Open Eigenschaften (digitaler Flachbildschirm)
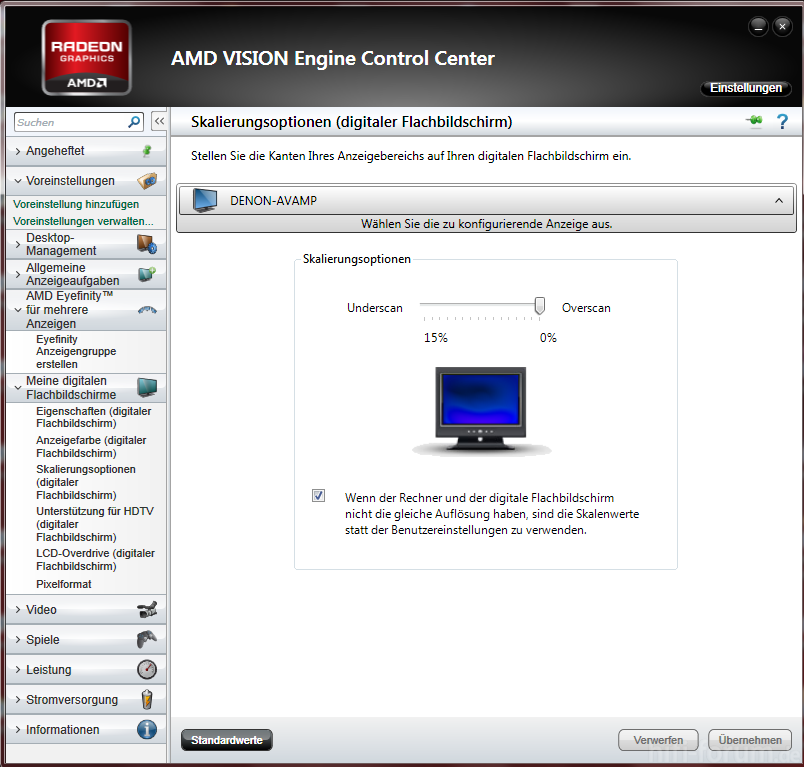Viewport: 804px width, 767px height. pos(93,417)
